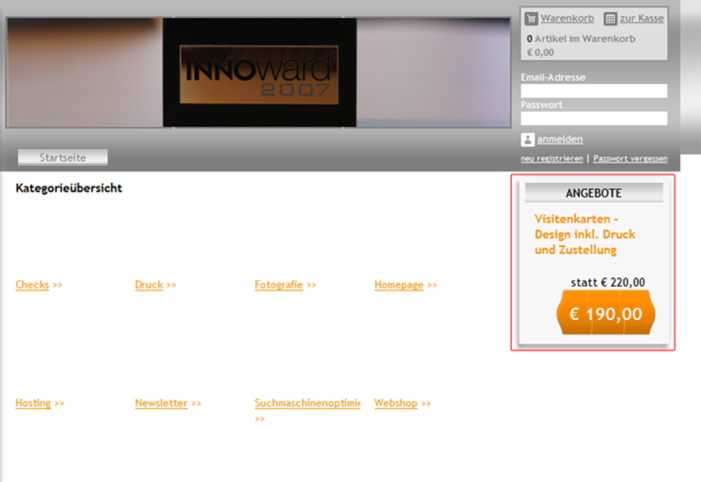Open the Webshop category

pos(396,403)
